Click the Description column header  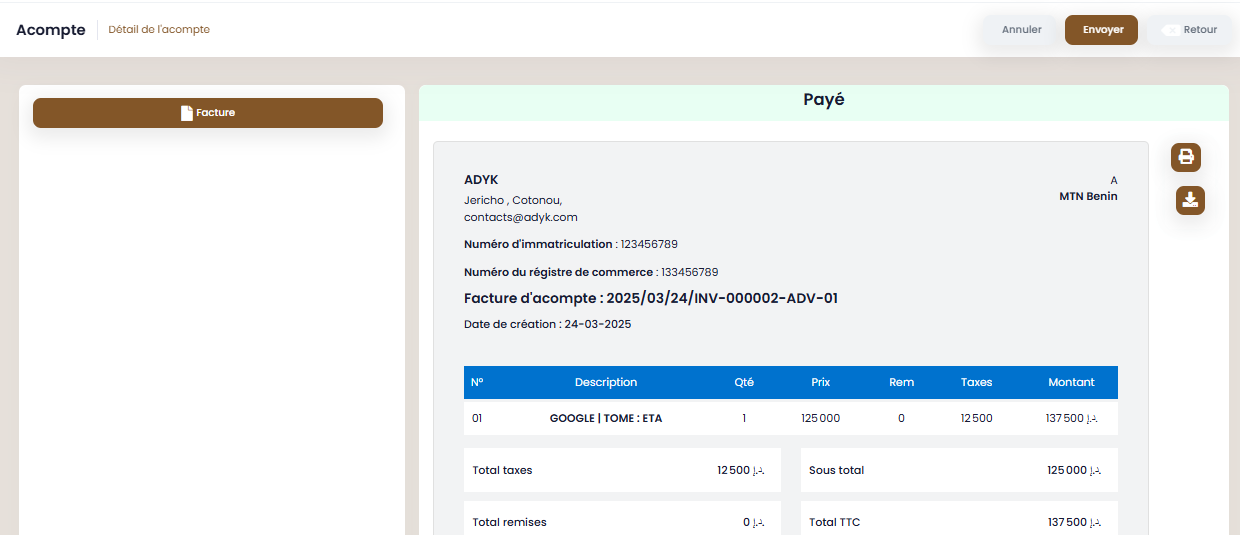[606, 382]
